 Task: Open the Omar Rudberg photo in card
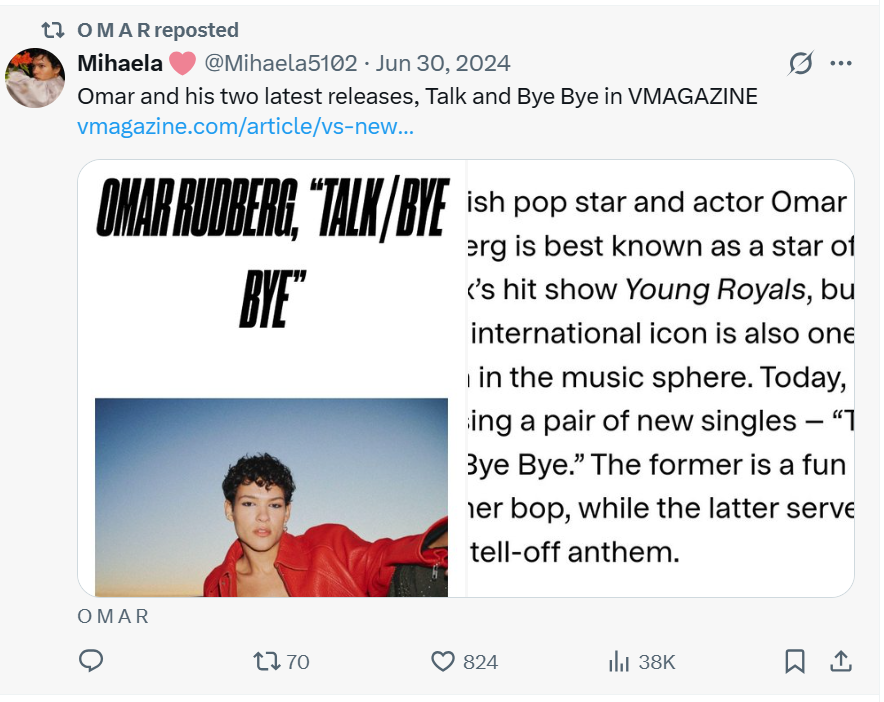coord(271,497)
